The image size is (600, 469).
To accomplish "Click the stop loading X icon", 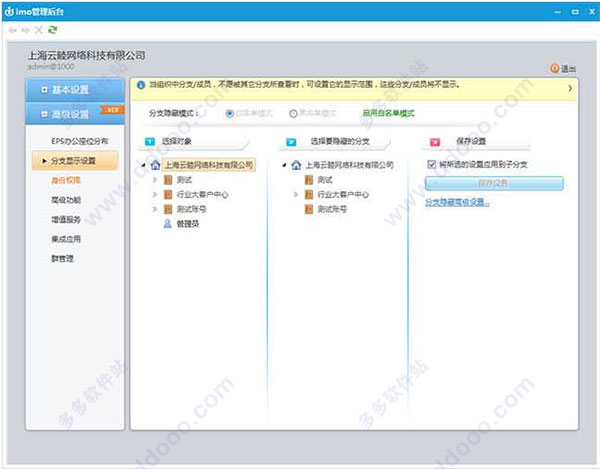I will coord(39,30).
